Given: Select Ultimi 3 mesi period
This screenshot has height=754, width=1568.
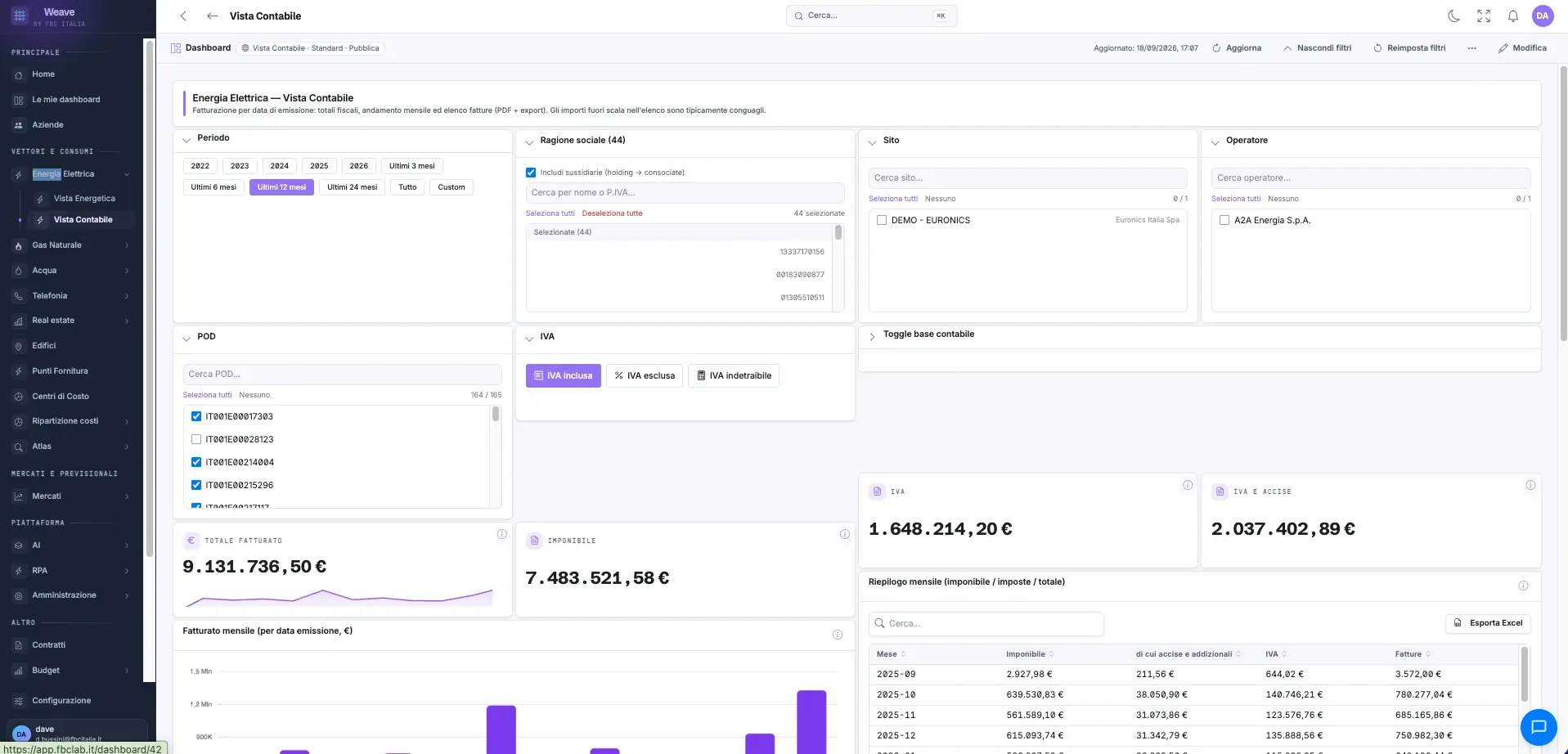Looking at the screenshot, I should point(412,166).
